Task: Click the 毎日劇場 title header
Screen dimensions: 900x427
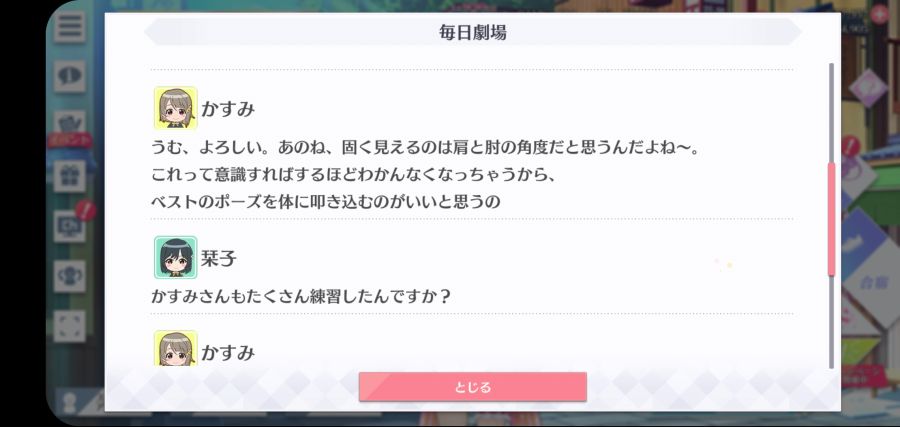Action: [472, 32]
